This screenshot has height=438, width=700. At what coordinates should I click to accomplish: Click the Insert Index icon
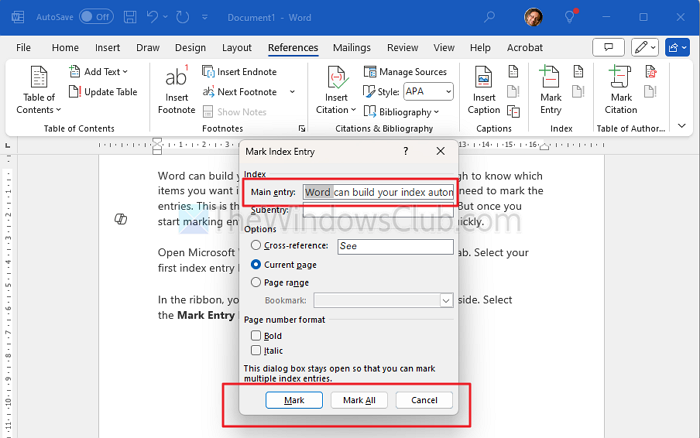(579, 71)
